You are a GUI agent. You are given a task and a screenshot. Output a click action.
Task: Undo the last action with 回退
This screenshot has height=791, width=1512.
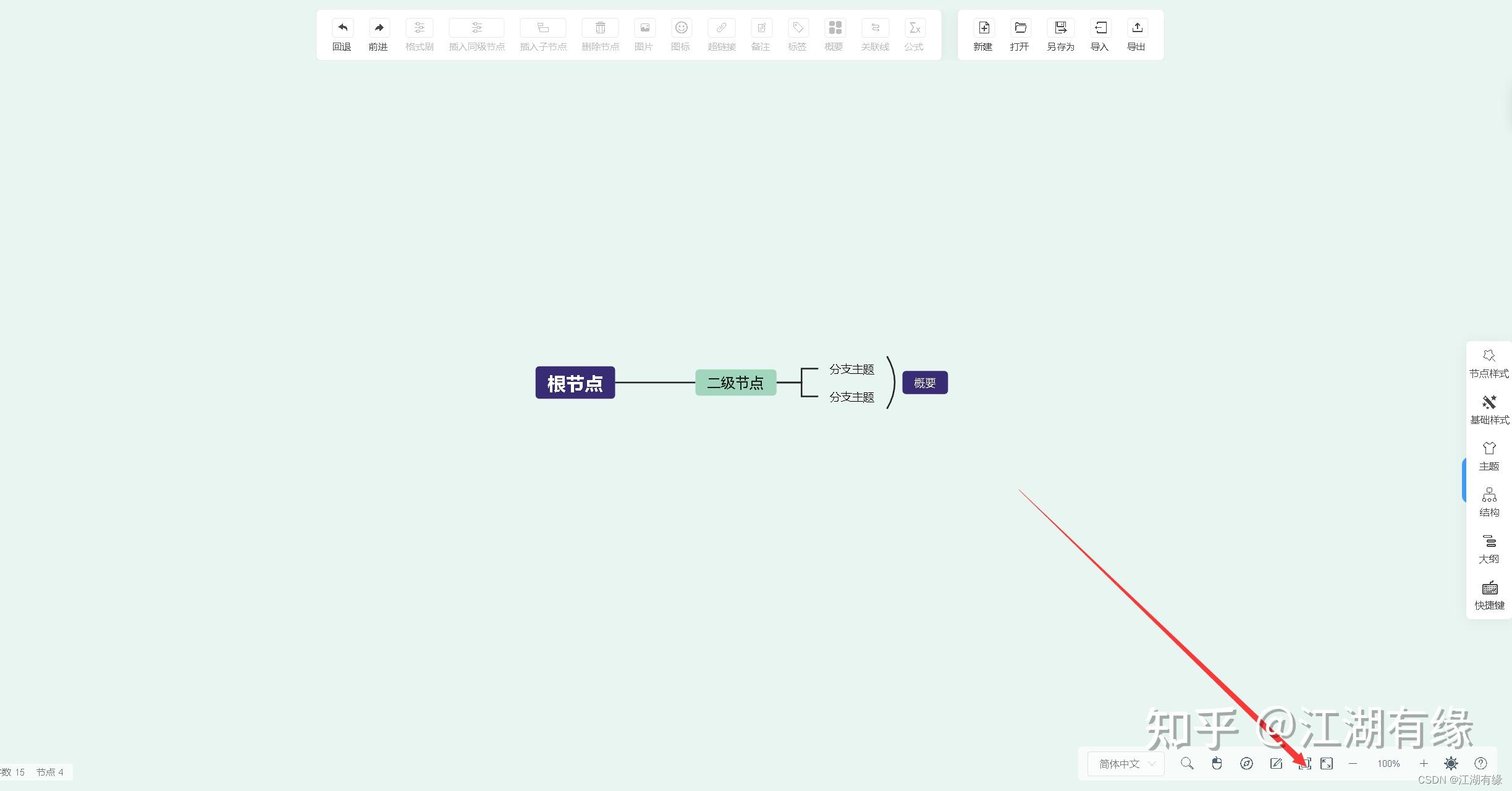pyautogui.click(x=342, y=35)
